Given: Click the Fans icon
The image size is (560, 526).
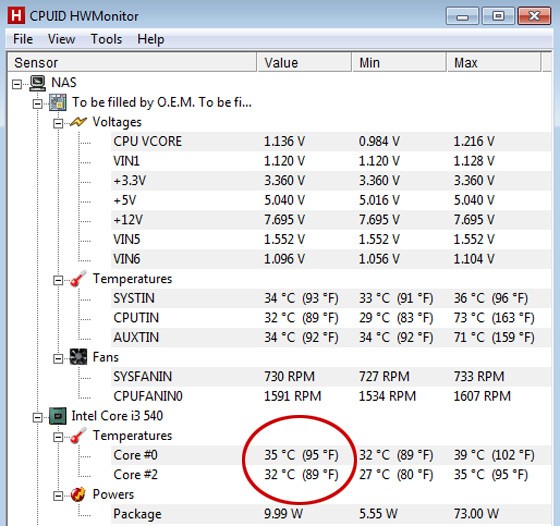Looking at the screenshot, I should pos(78,357).
